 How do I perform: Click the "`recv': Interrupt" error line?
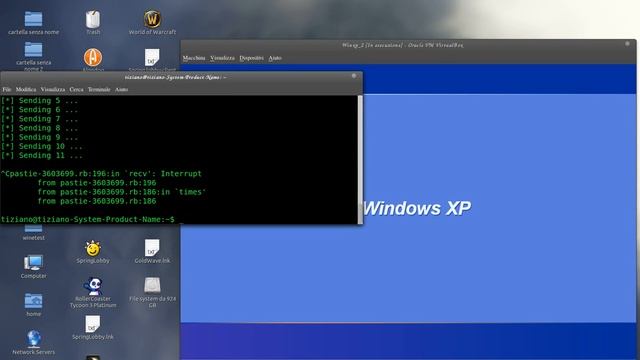(101, 173)
